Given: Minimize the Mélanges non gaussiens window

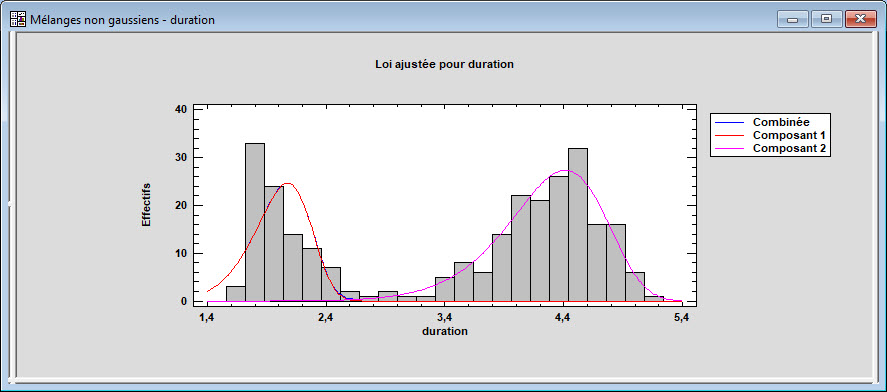Looking at the screenshot, I should [793, 19].
